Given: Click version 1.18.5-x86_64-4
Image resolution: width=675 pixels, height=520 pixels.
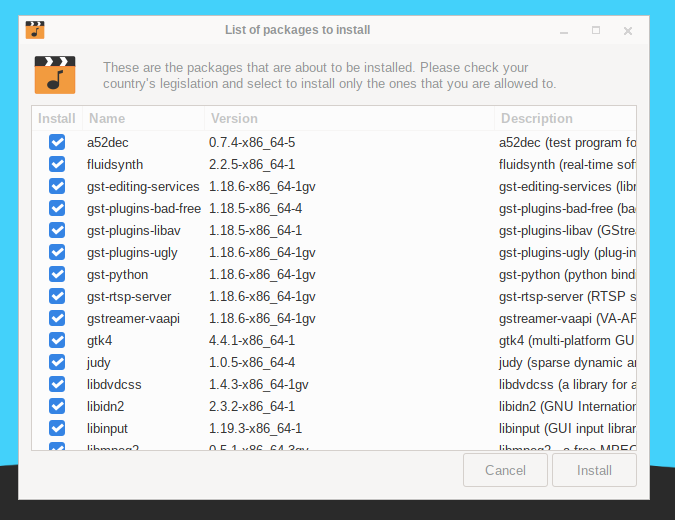Looking at the screenshot, I should click(x=255, y=209).
